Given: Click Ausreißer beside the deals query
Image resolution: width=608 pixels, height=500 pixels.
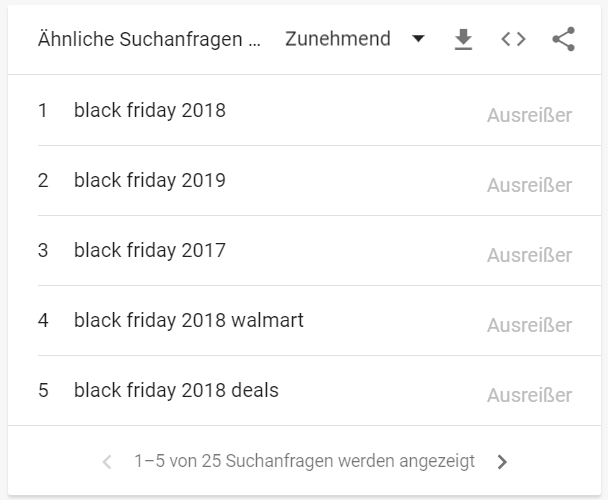Looking at the screenshot, I should 529,395.
